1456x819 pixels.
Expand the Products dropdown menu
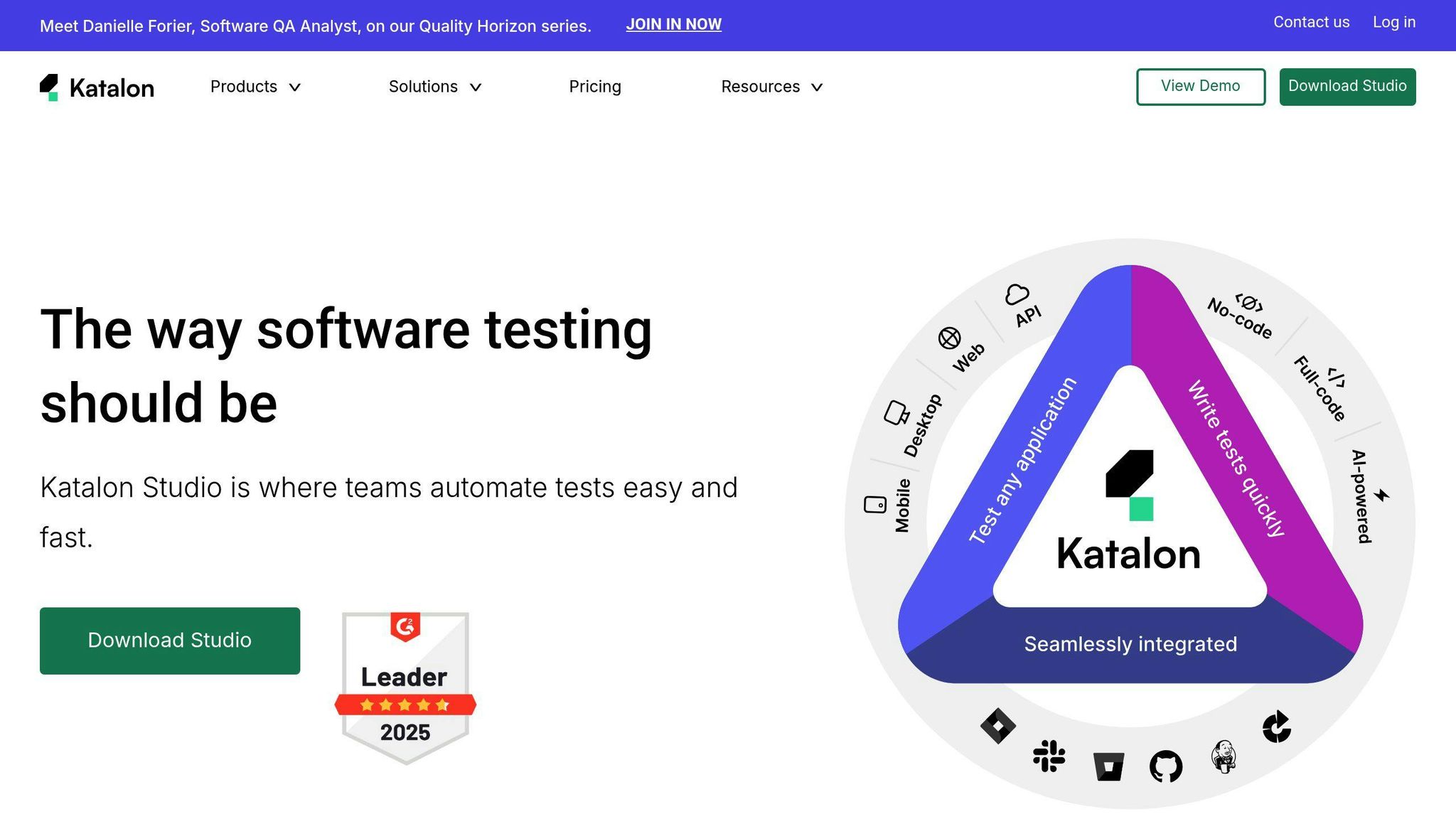(255, 87)
